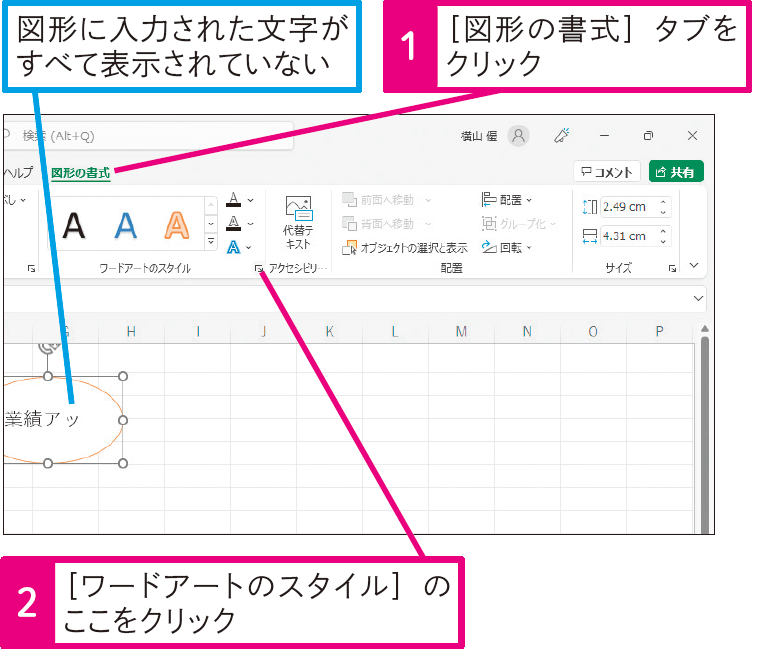Screen dimensions: 783x649
Task: Click the shape's rotation handle
Action: [x=48, y=346]
